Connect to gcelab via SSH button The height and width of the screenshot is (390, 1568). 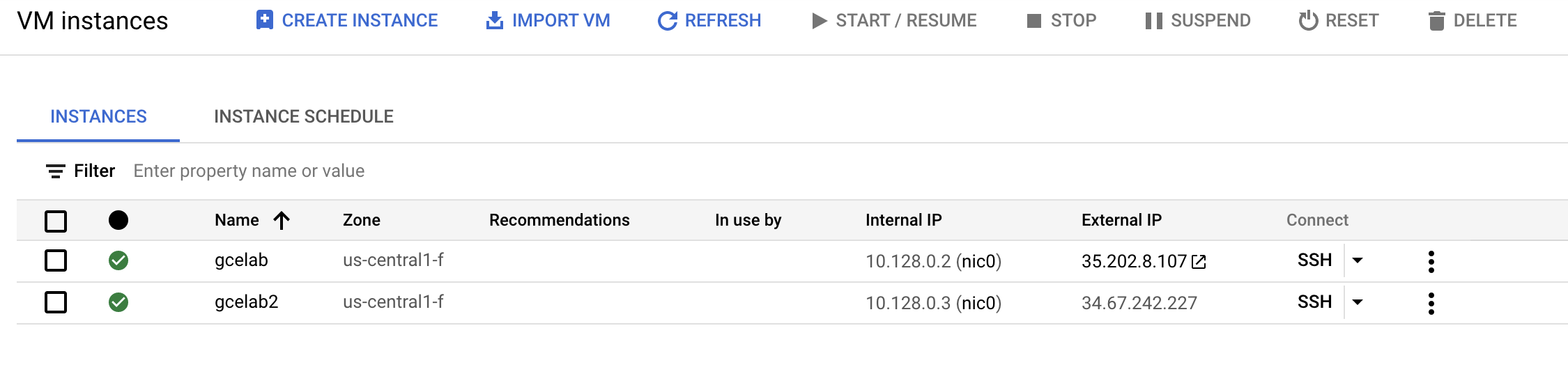1314,260
